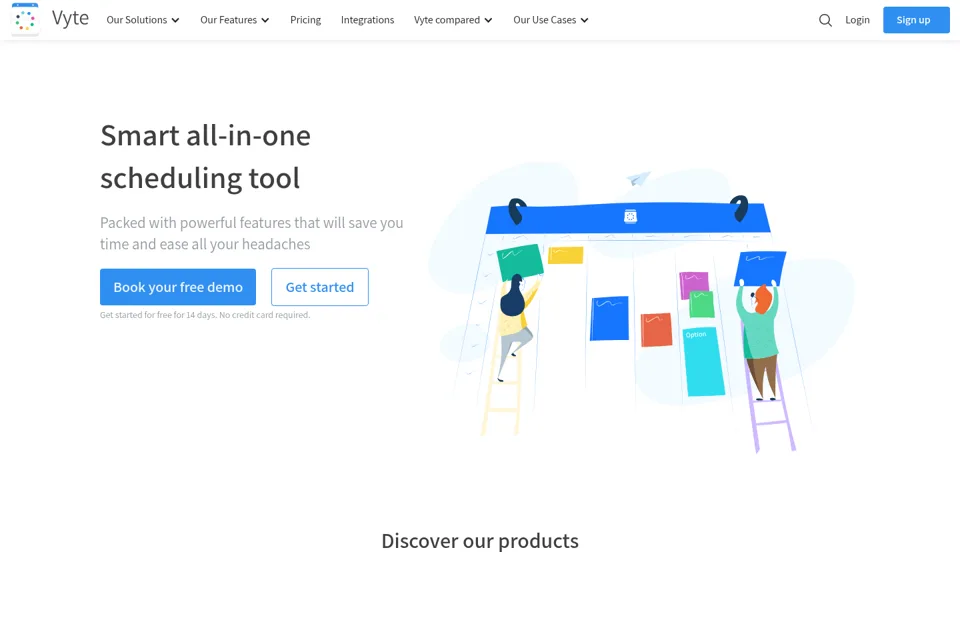The width and height of the screenshot is (960, 640).
Task: Open the Integrations page
Action: [367, 20]
